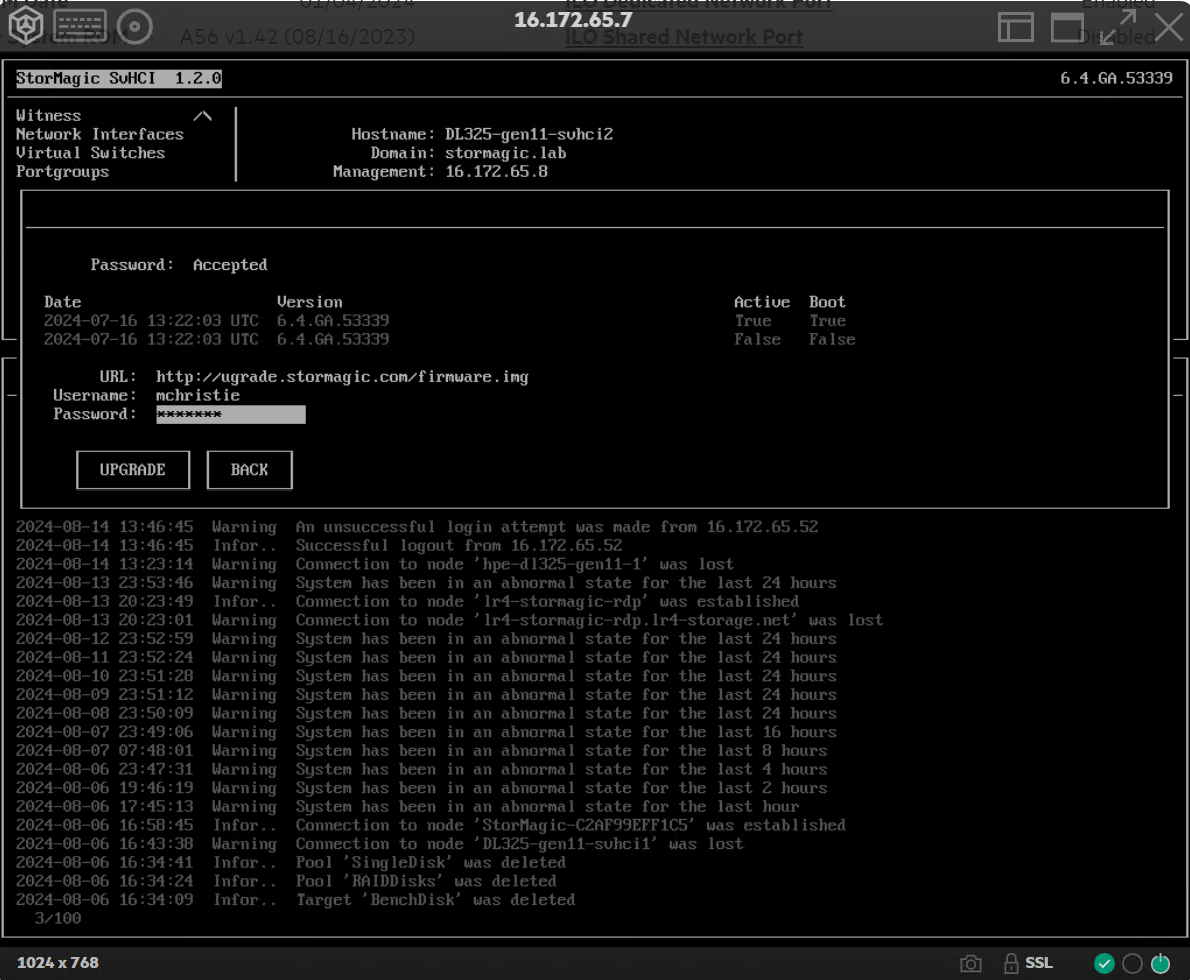Open the virtual media disc icon
Viewport: 1190px width, 980px height.
point(135,27)
